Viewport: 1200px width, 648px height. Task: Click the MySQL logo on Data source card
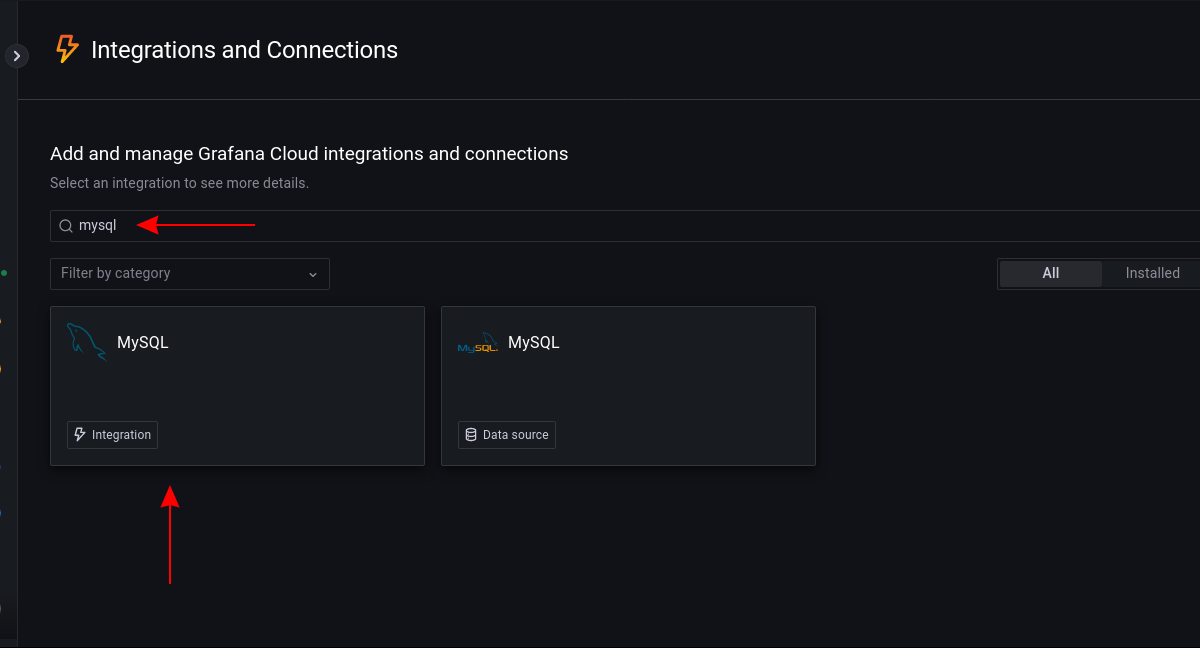(477, 343)
